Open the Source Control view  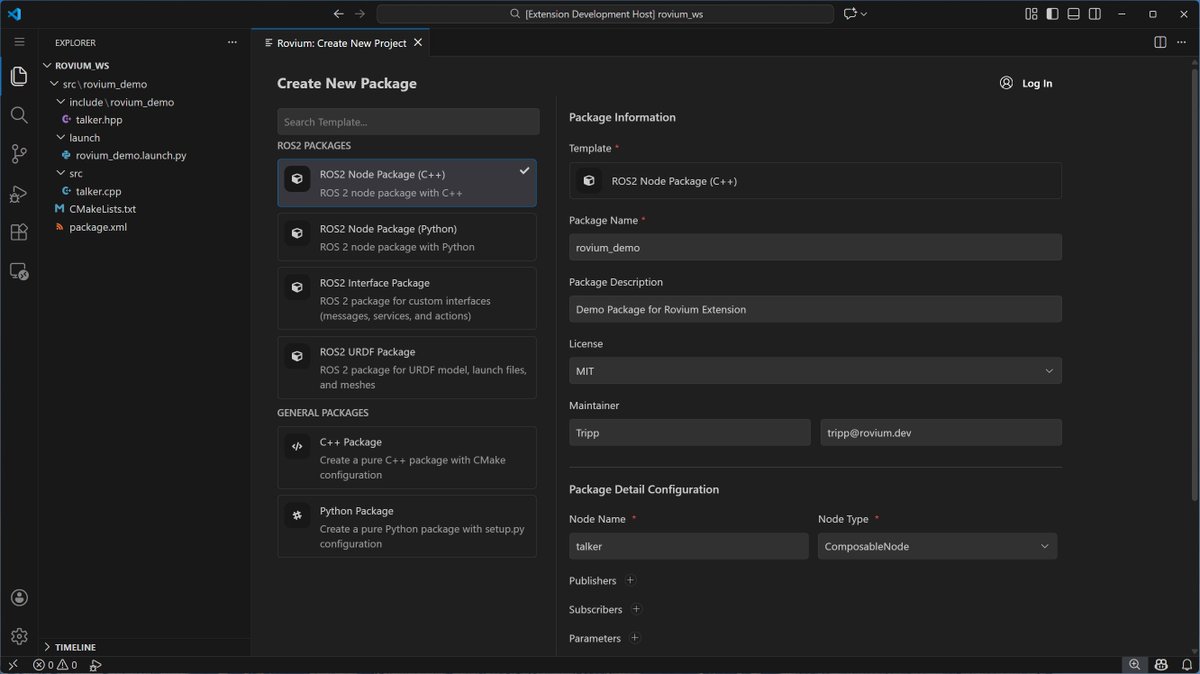[x=19, y=154]
